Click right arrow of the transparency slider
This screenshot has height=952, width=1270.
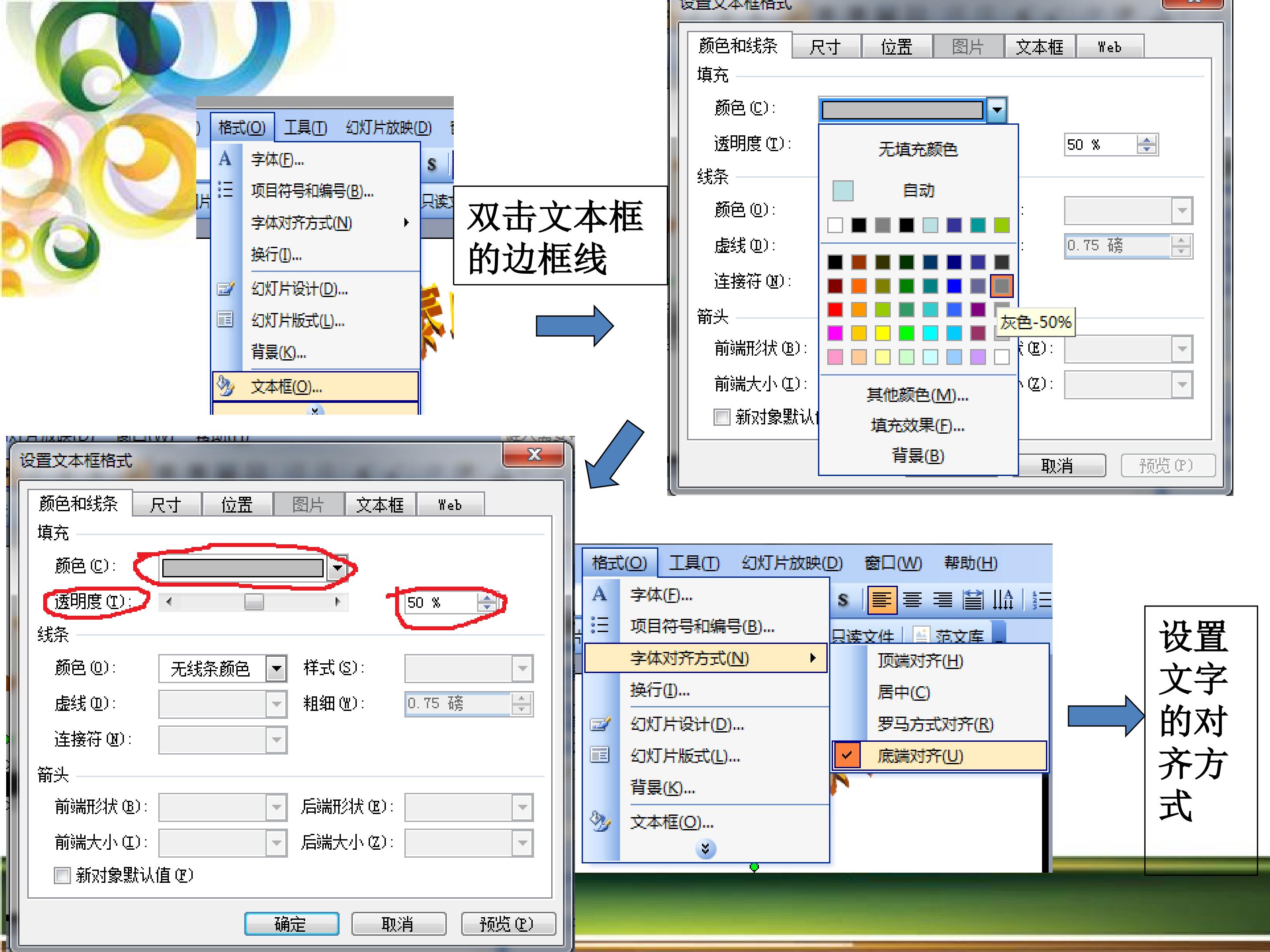pos(338,601)
